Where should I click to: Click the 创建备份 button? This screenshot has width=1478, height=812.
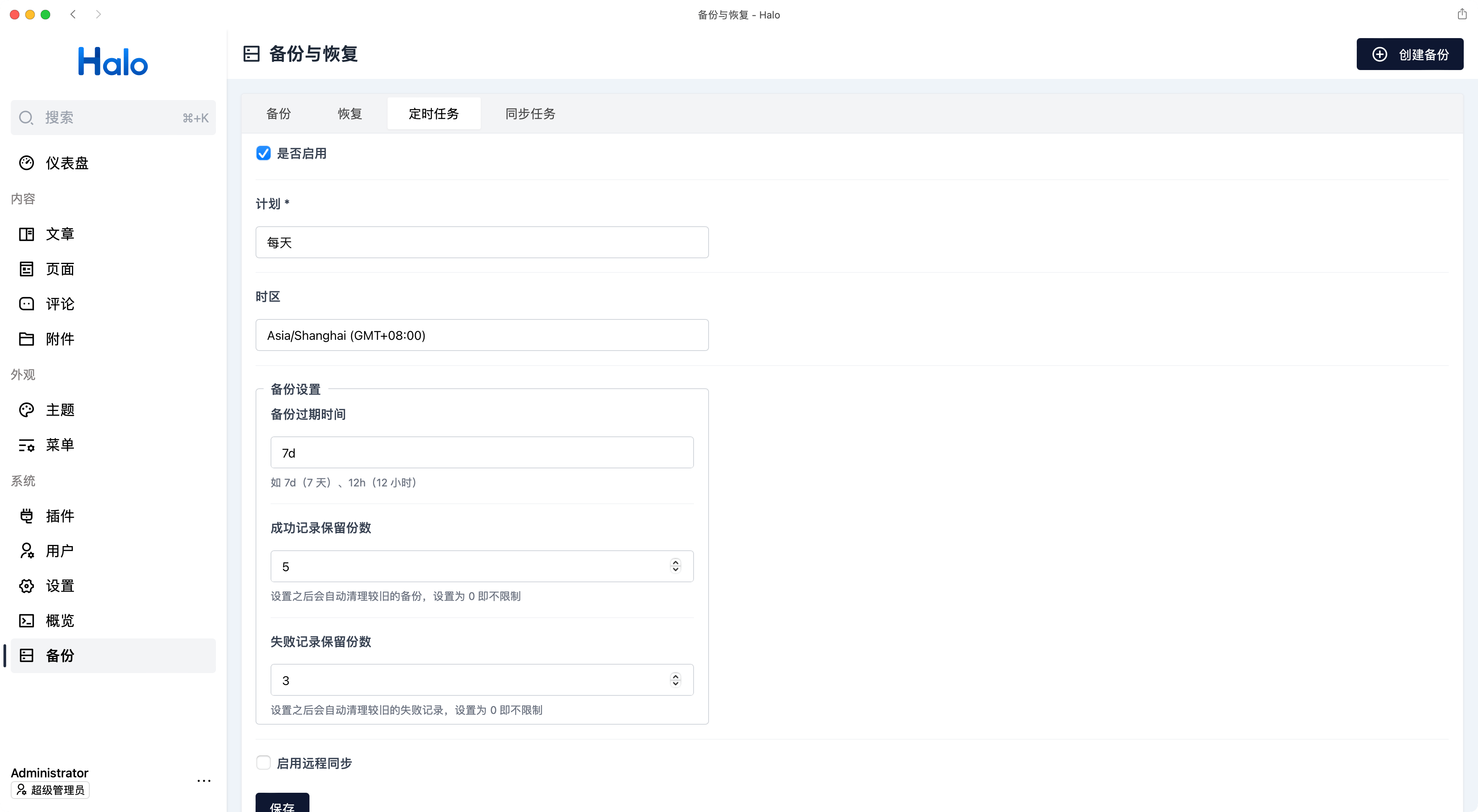(1409, 55)
